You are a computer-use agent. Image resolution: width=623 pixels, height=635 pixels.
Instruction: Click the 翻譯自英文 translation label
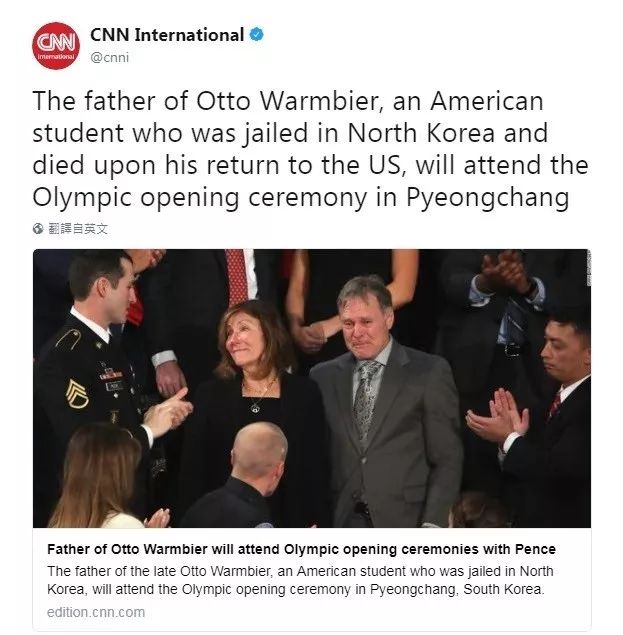pyautogui.click(x=78, y=229)
